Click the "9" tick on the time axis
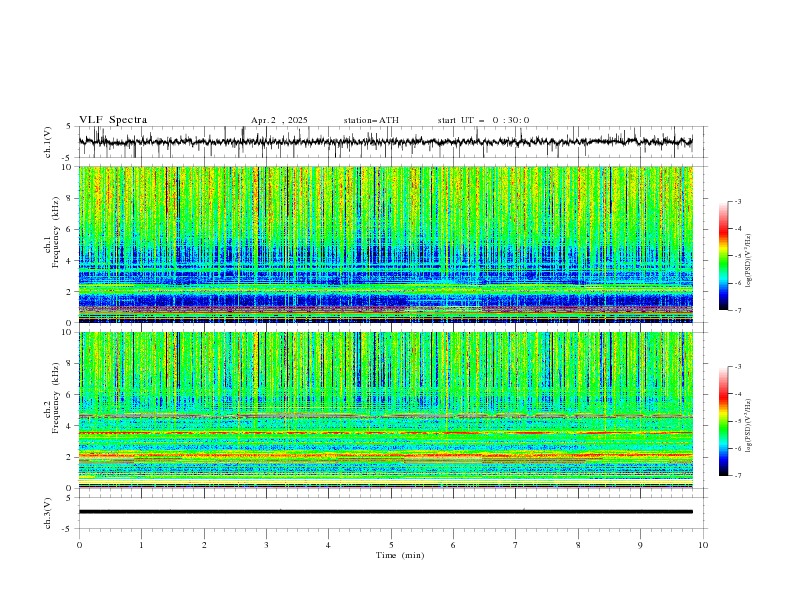Screen dimensions: 792x612 point(640,545)
